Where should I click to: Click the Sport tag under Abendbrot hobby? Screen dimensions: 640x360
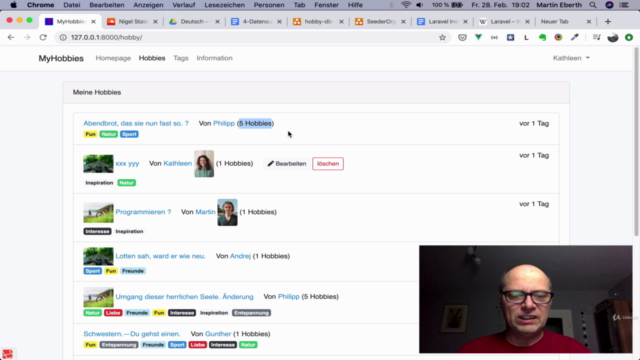click(129, 134)
